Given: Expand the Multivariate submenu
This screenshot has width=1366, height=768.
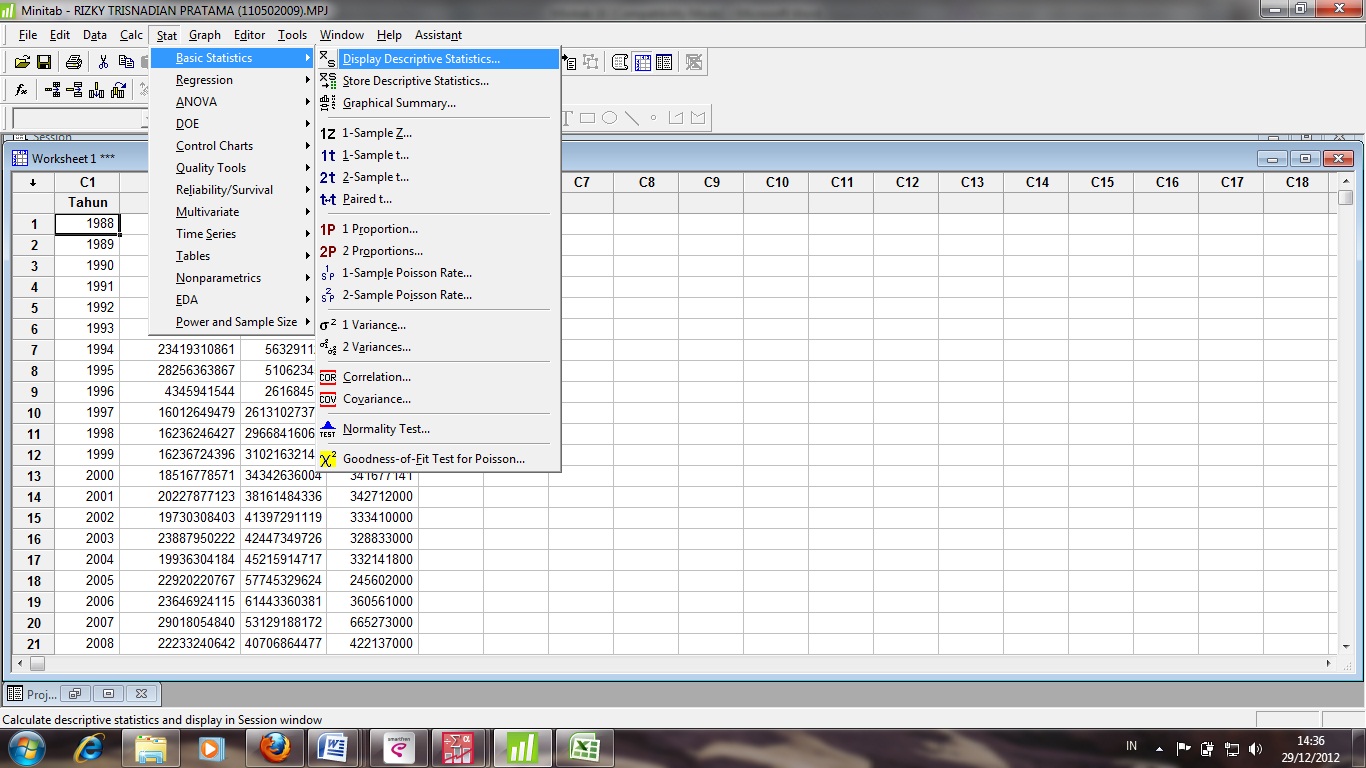Looking at the screenshot, I should 232,212.
